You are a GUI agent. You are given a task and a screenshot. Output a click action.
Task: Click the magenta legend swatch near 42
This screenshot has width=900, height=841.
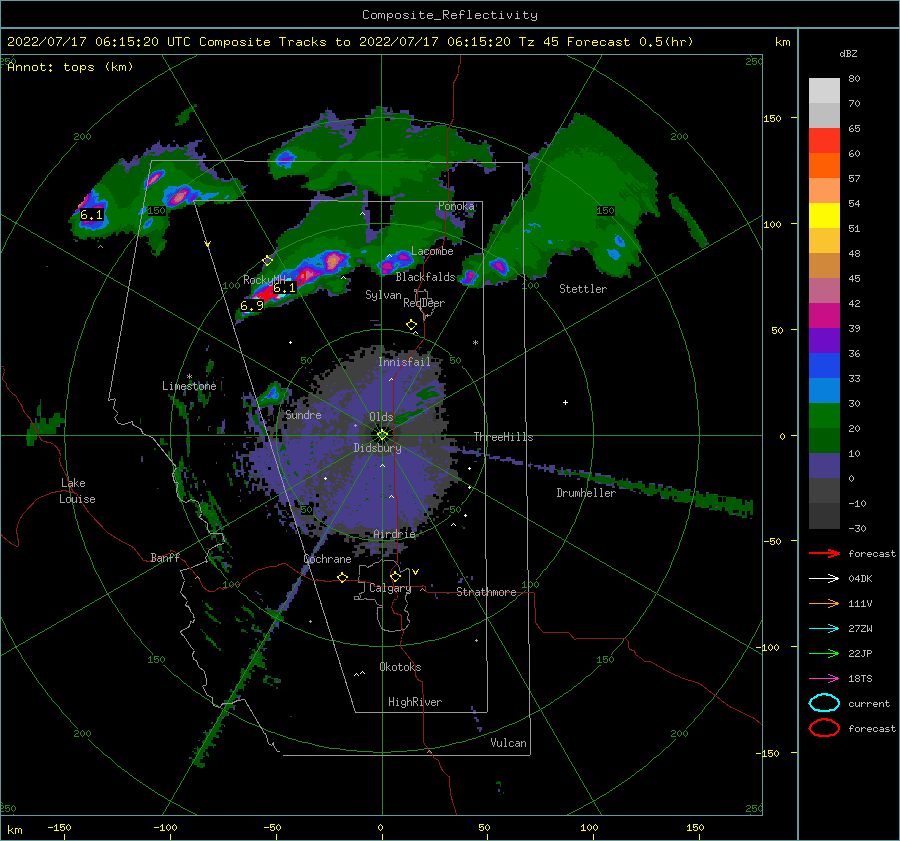pos(824,315)
